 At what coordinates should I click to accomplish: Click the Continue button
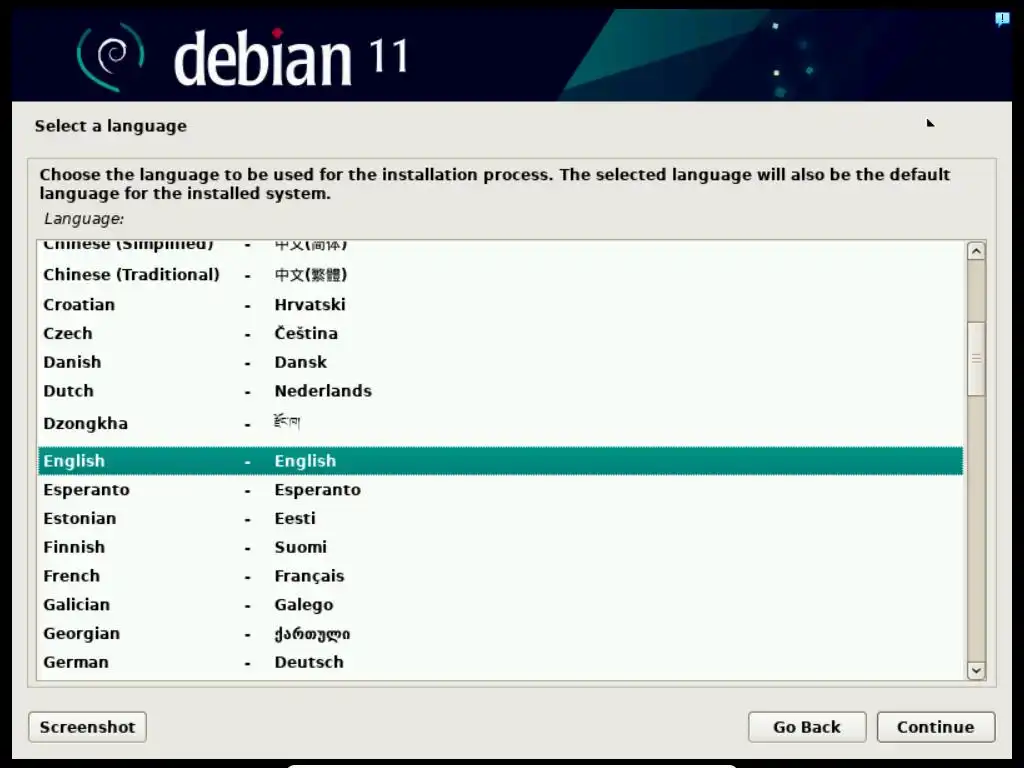tap(936, 727)
